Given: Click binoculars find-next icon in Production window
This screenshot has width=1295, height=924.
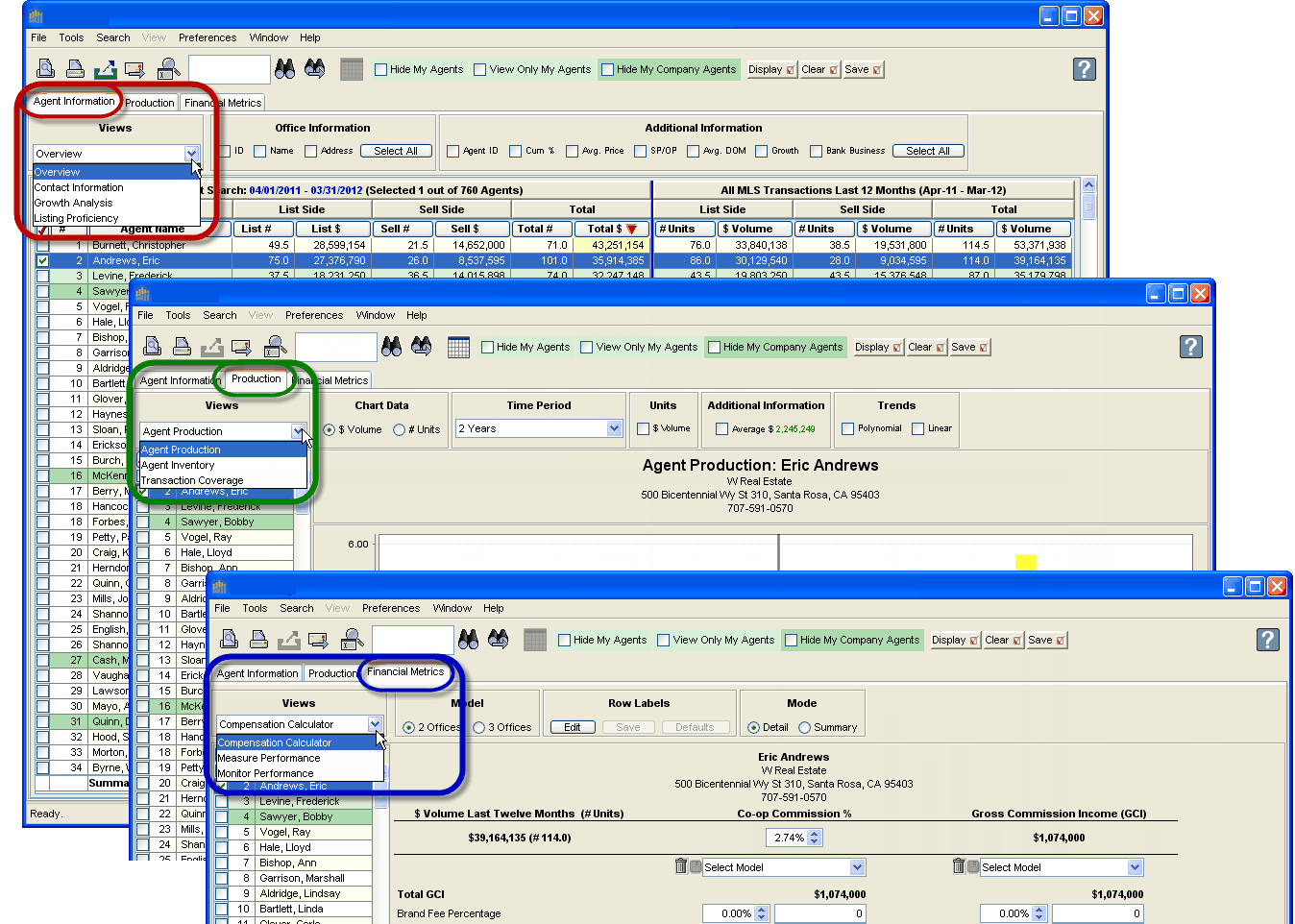Looking at the screenshot, I should (421, 346).
